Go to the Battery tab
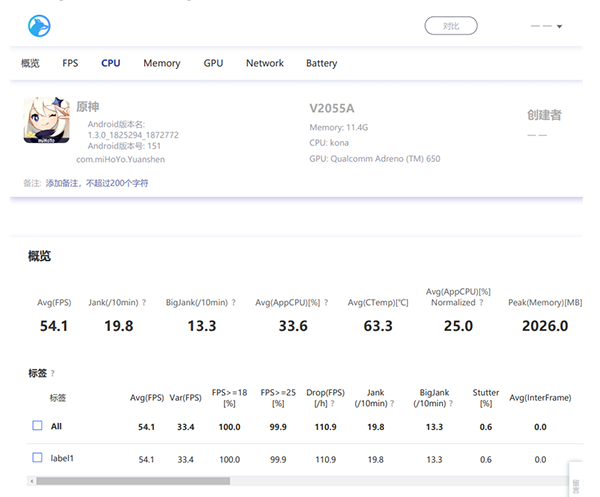 [321, 63]
